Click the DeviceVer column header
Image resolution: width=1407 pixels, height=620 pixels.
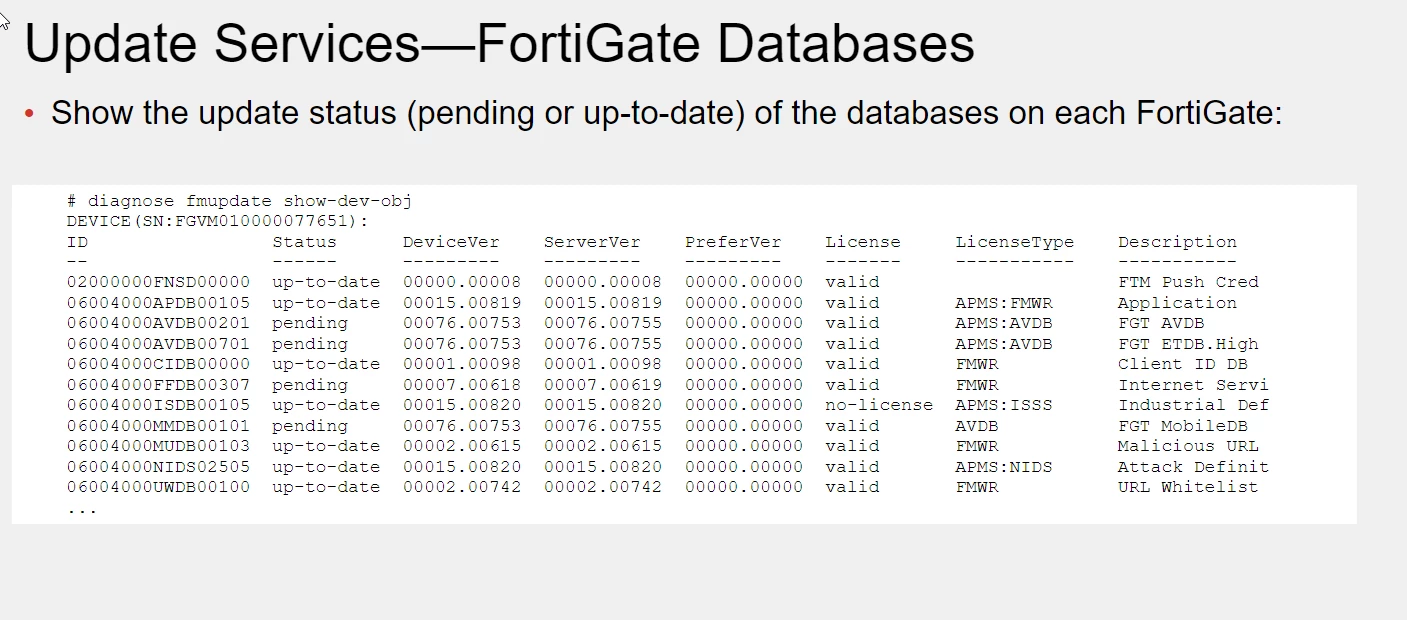[x=451, y=242]
